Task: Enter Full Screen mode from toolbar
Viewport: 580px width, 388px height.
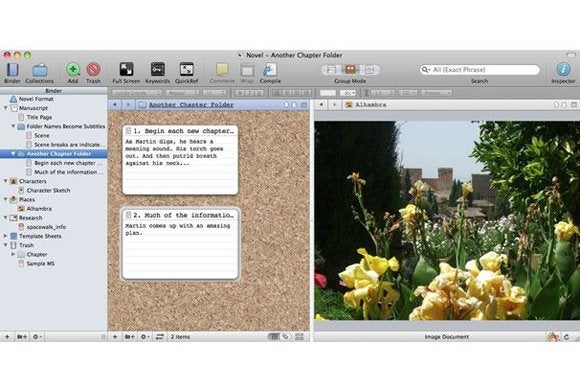Action: pyautogui.click(x=126, y=73)
